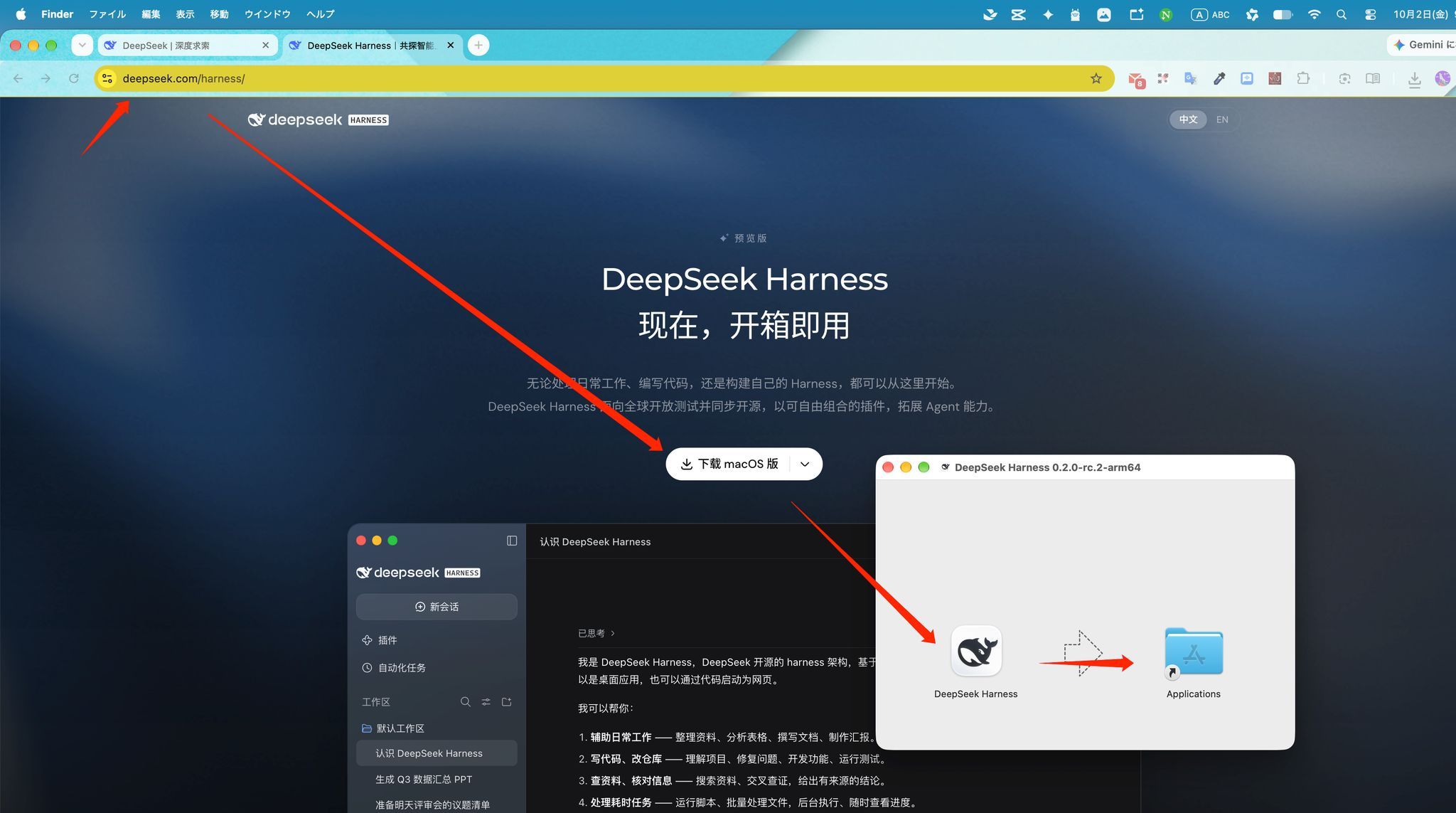Image resolution: width=1456 pixels, height=813 pixels.
Task: Click the extensions puzzle icon
Action: coord(1302,78)
